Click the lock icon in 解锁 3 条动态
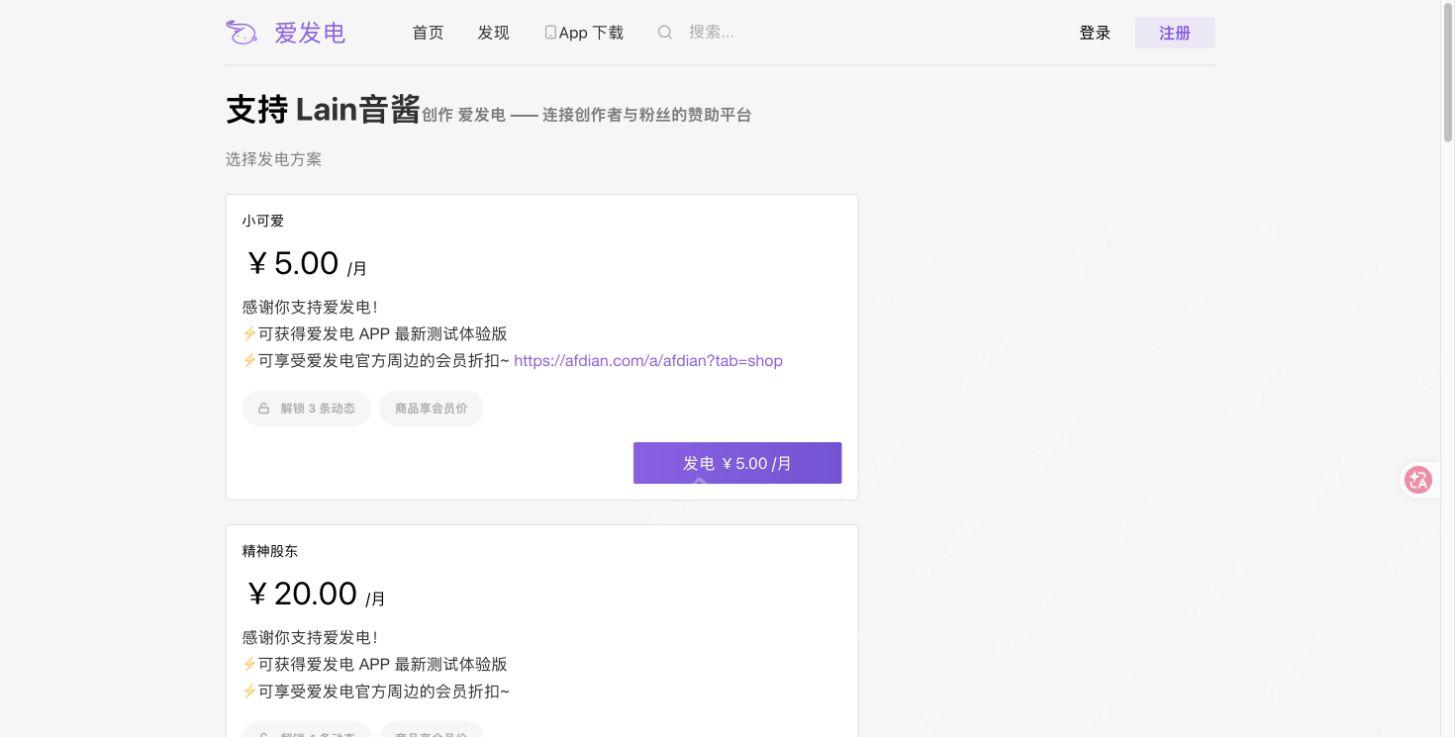Image resolution: width=1455 pixels, height=737 pixels. 264,408
